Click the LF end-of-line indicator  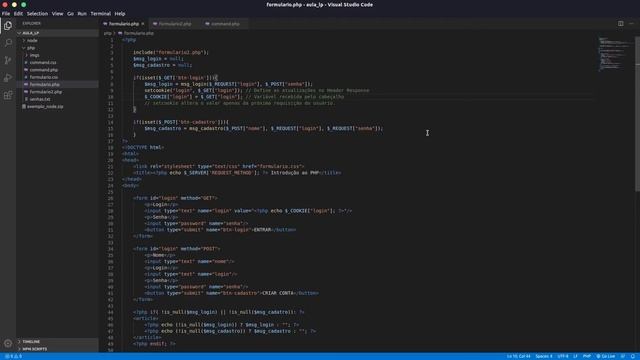[x=575, y=356]
